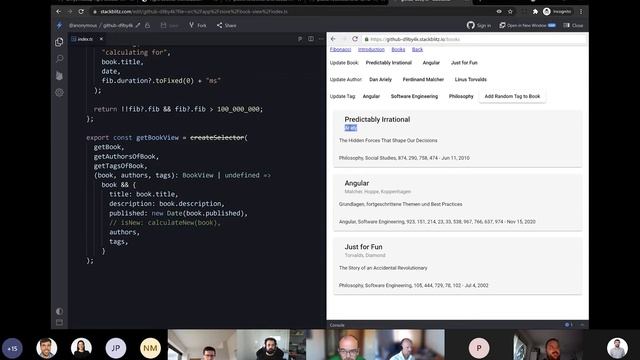Click the StackBlitz lightning bolt logo
Screen dimensions: 640x360
tap(59, 25)
